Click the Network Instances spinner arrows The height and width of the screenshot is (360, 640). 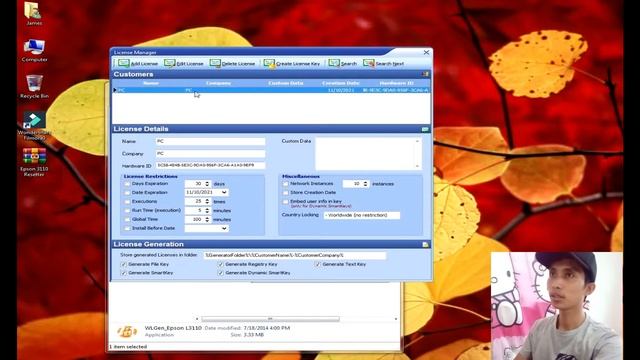[x=365, y=184]
